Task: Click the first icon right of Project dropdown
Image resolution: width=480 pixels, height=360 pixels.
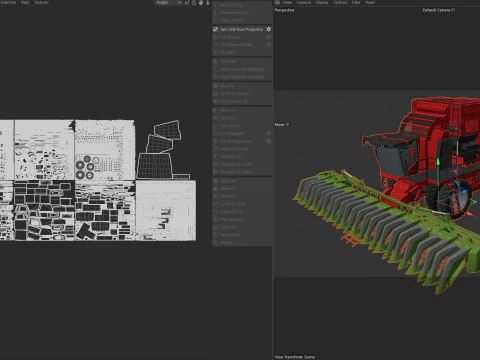Action: 187,3
